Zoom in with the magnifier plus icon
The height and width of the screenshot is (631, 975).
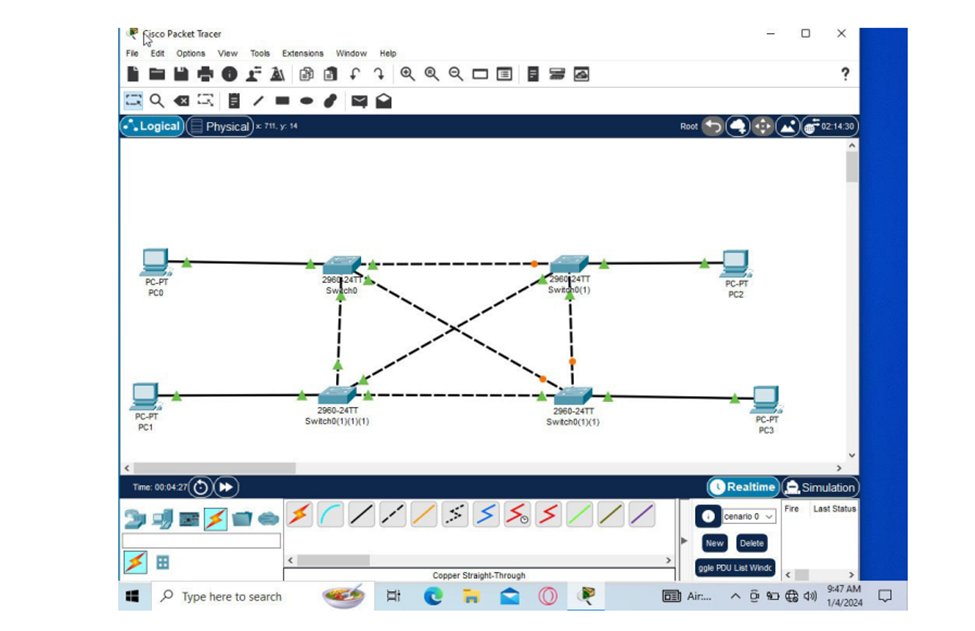click(407, 75)
